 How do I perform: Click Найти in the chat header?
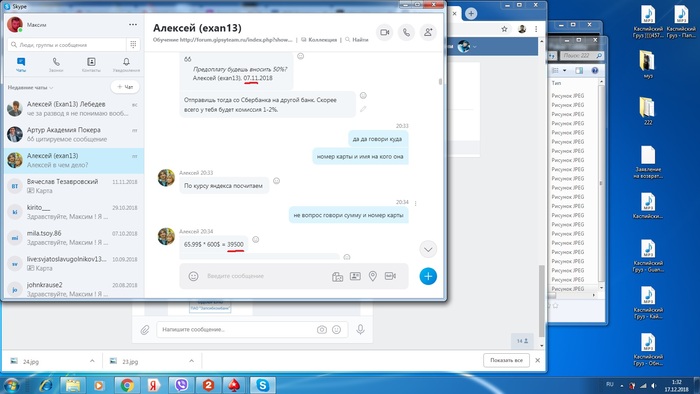click(357, 40)
